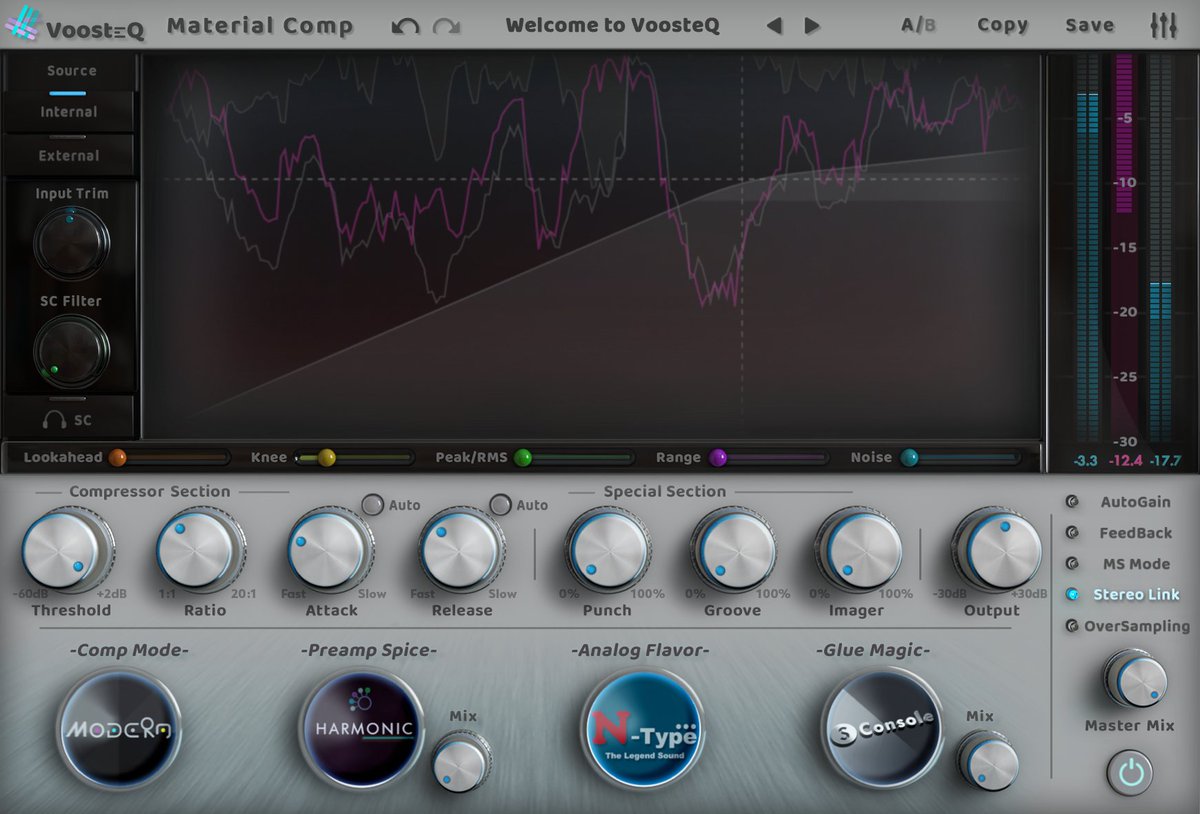Enable Auto for Attack
Viewport: 1200px width, 814px height.
[x=372, y=505]
